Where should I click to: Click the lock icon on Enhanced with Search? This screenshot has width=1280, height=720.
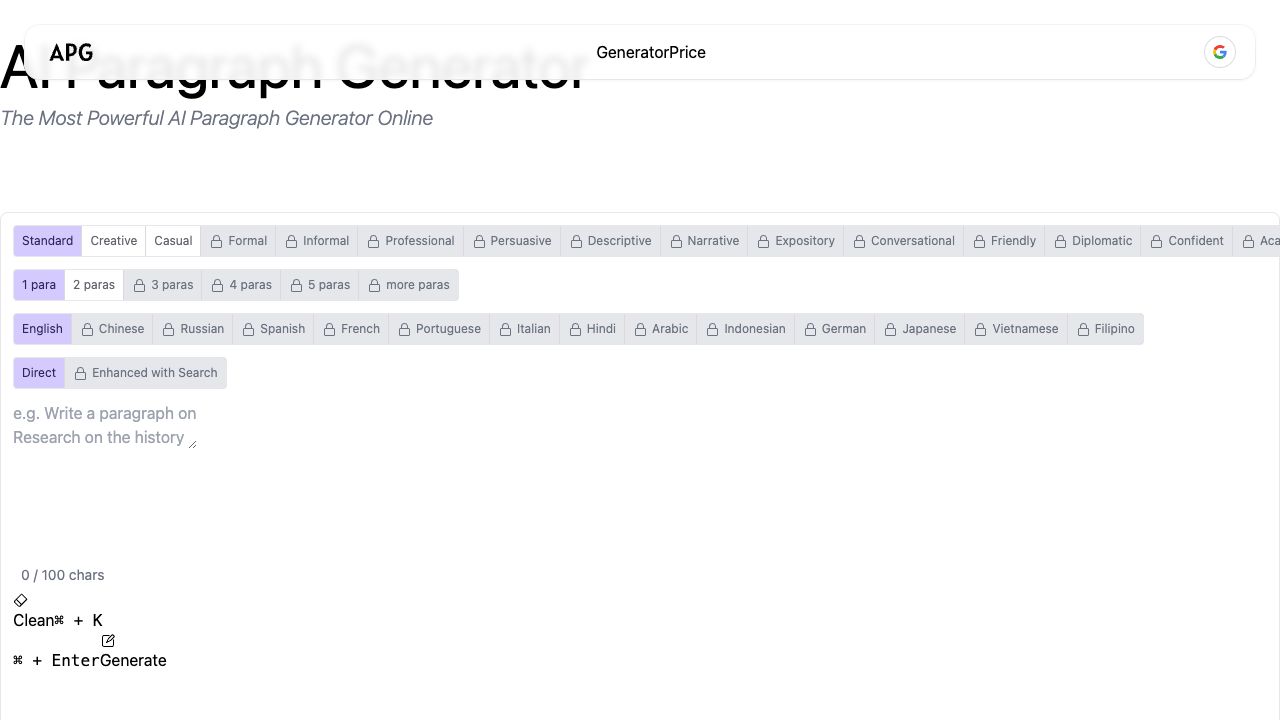point(82,372)
